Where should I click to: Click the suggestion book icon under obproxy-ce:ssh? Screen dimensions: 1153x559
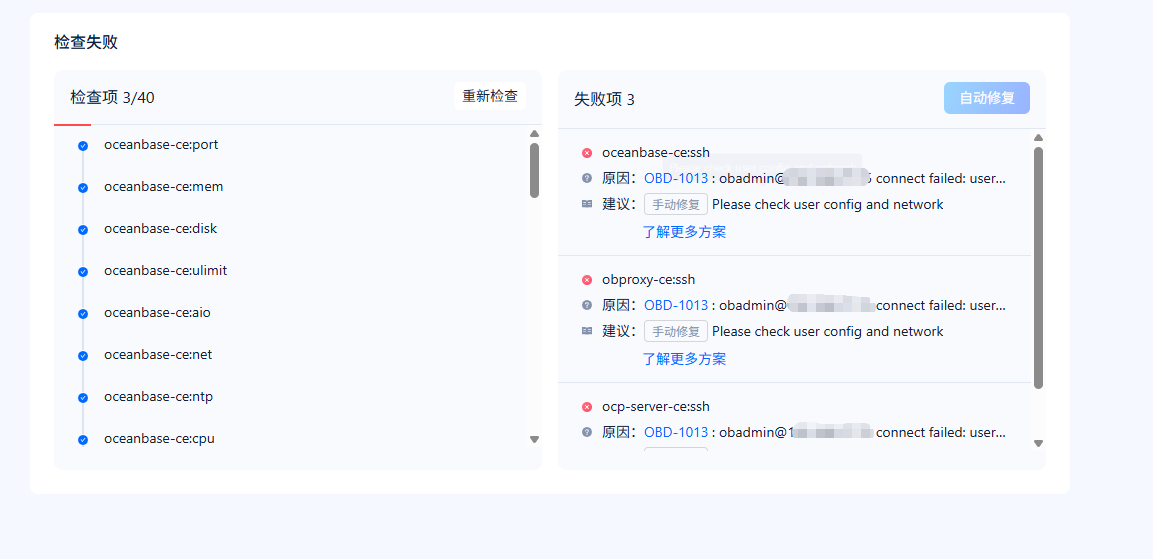[x=587, y=331]
